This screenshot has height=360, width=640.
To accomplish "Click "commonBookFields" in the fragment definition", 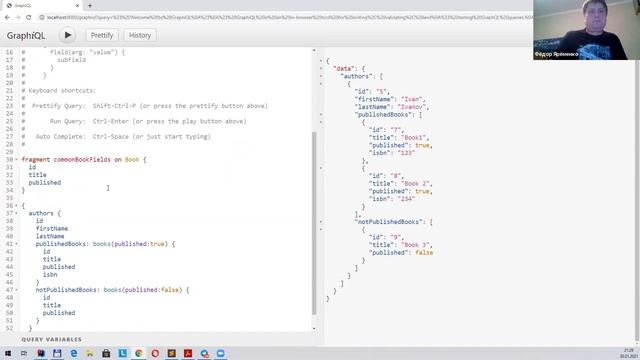I will click(x=82, y=160).
